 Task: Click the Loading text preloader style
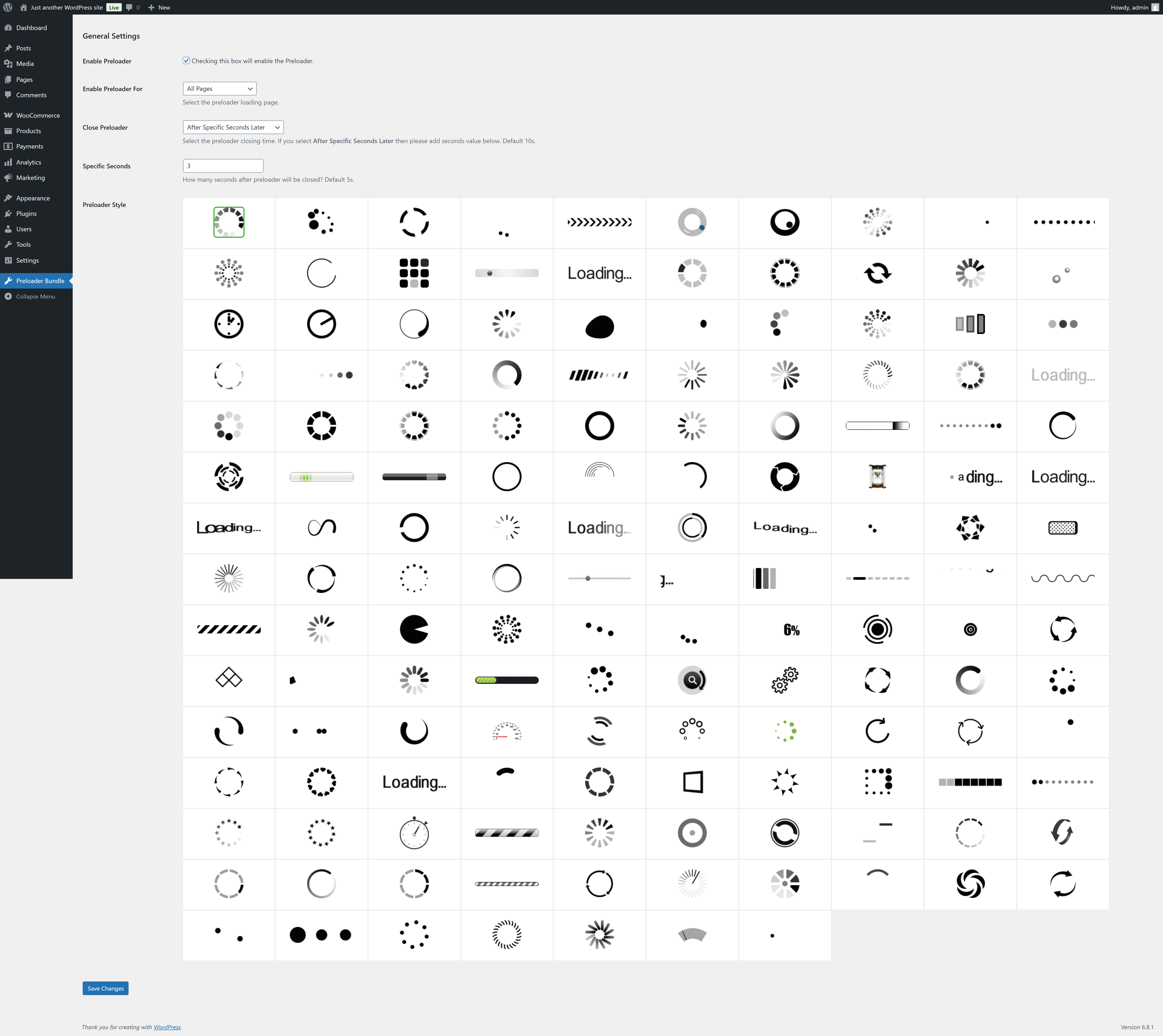tap(599, 272)
